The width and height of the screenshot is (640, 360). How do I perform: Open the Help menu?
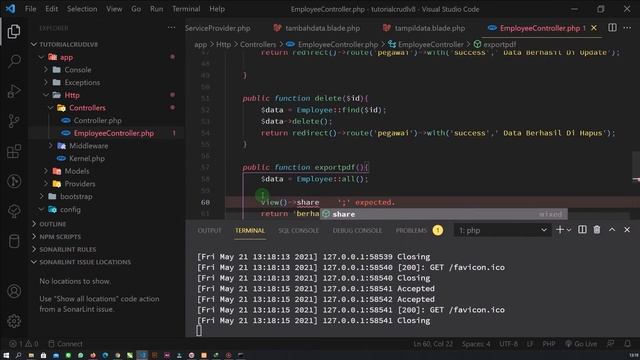[x=217, y=9]
